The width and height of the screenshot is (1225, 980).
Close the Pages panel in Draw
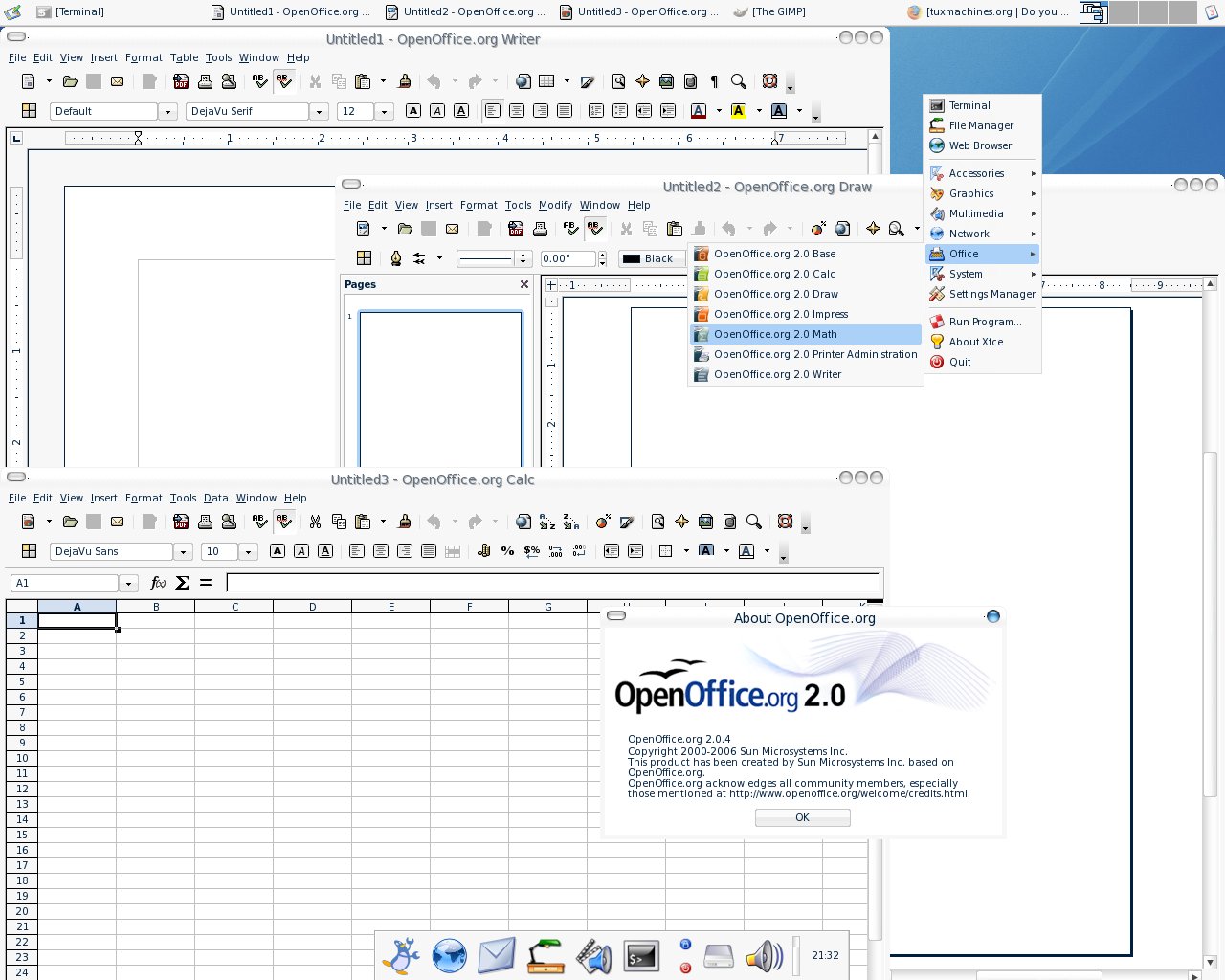point(524,284)
